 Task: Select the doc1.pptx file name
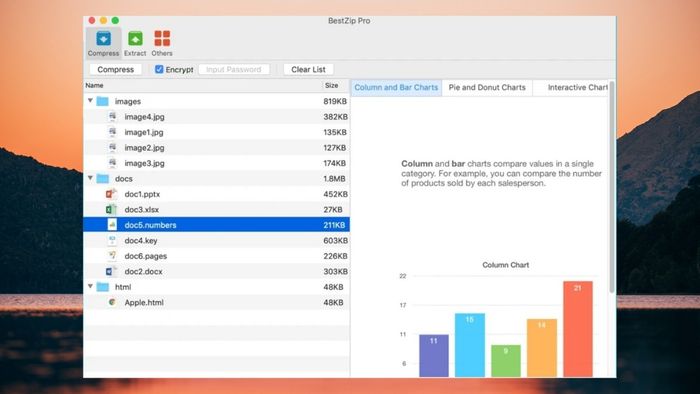click(x=142, y=194)
